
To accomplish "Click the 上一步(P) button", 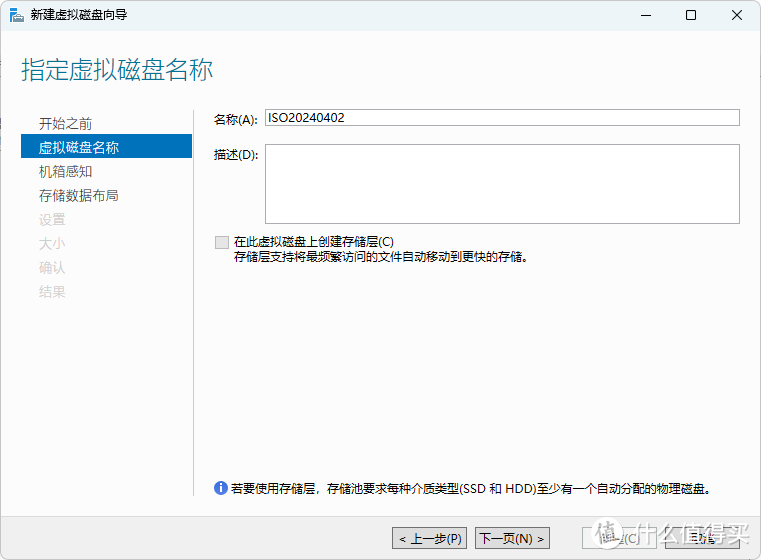I will pos(429,538).
